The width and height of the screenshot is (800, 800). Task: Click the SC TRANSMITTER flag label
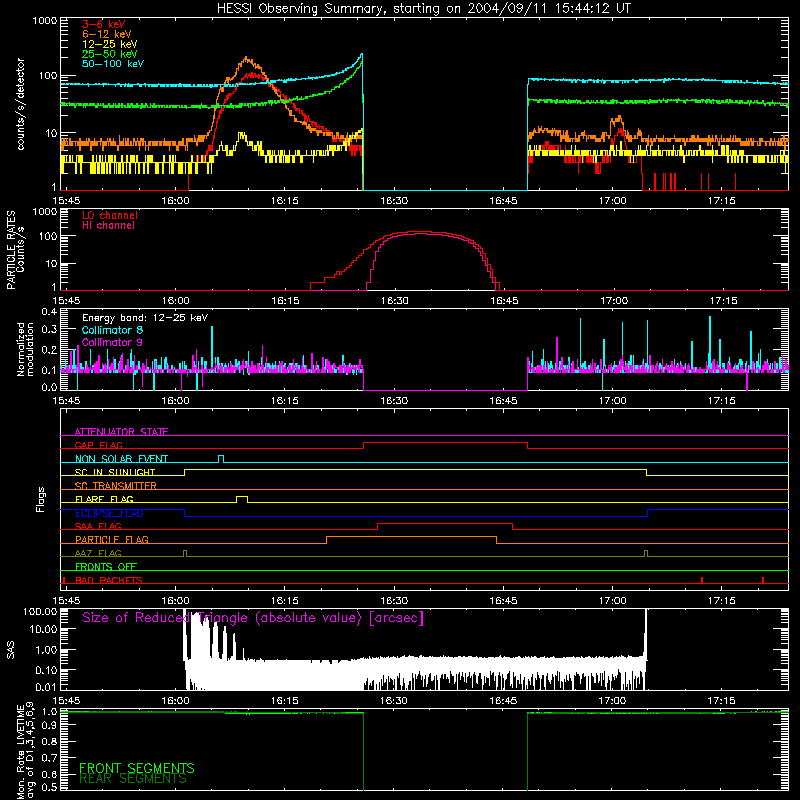[116, 486]
